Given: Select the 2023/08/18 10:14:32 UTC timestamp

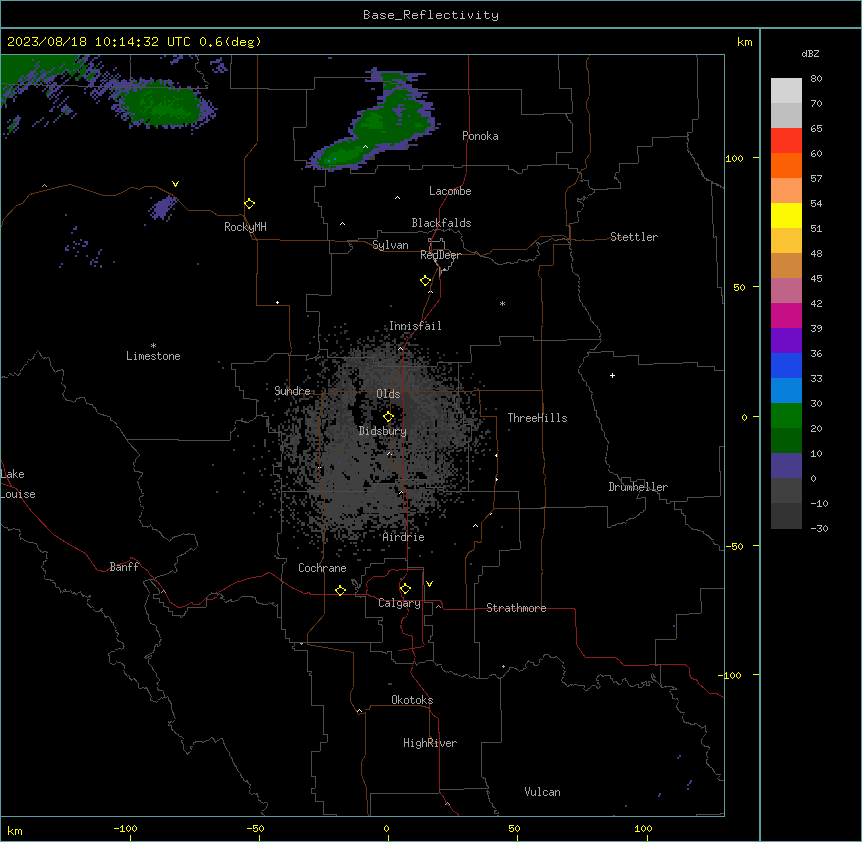Looking at the screenshot, I should coord(99,42).
